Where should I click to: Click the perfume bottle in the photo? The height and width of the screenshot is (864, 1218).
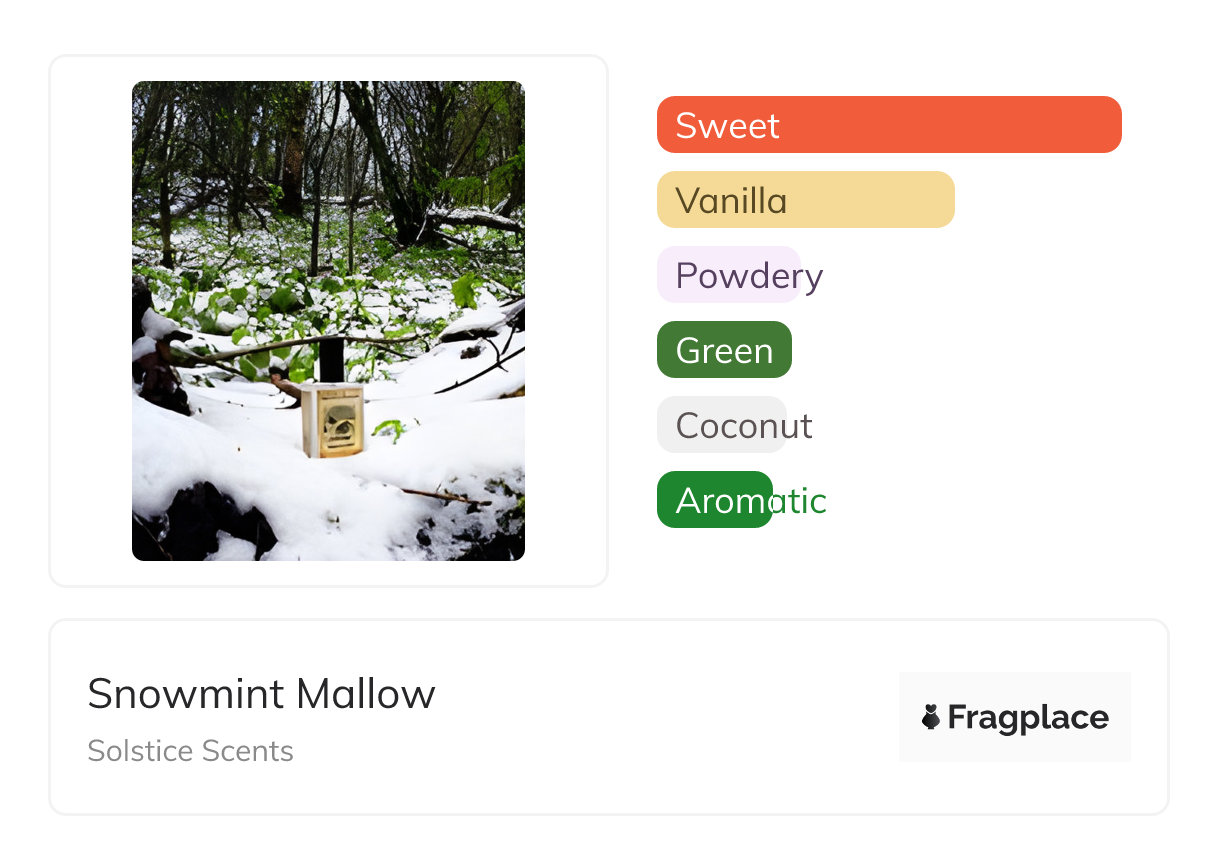click(332, 420)
